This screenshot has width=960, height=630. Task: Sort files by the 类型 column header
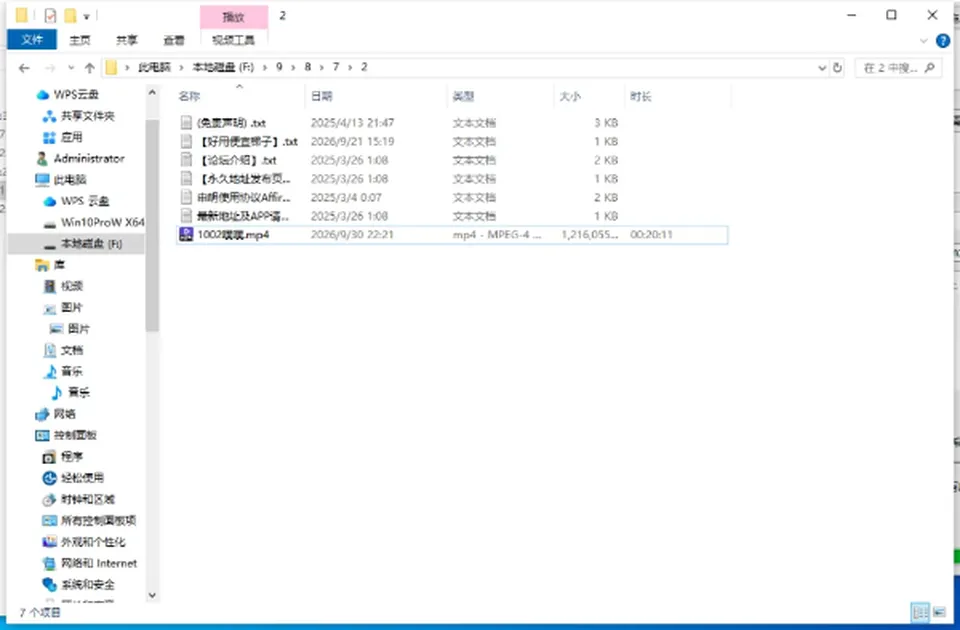point(463,96)
